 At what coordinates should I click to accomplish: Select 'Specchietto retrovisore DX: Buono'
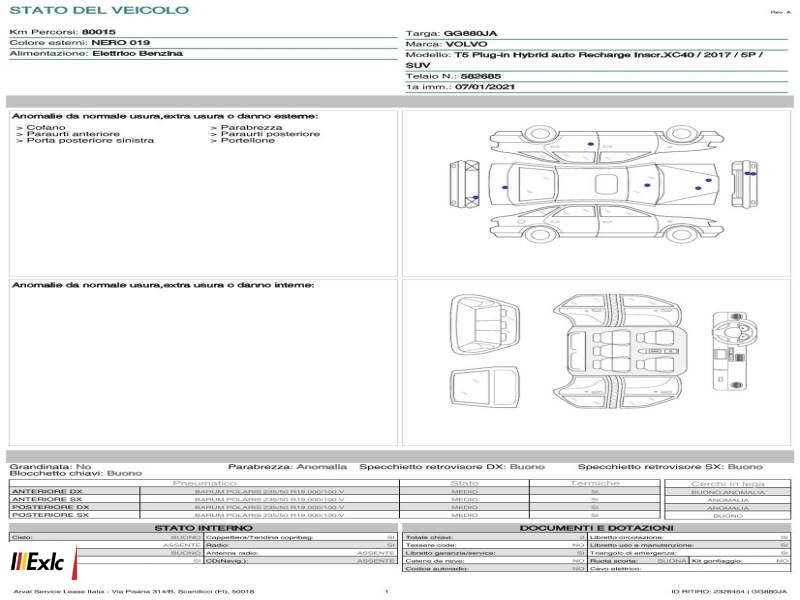[x=452, y=466]
